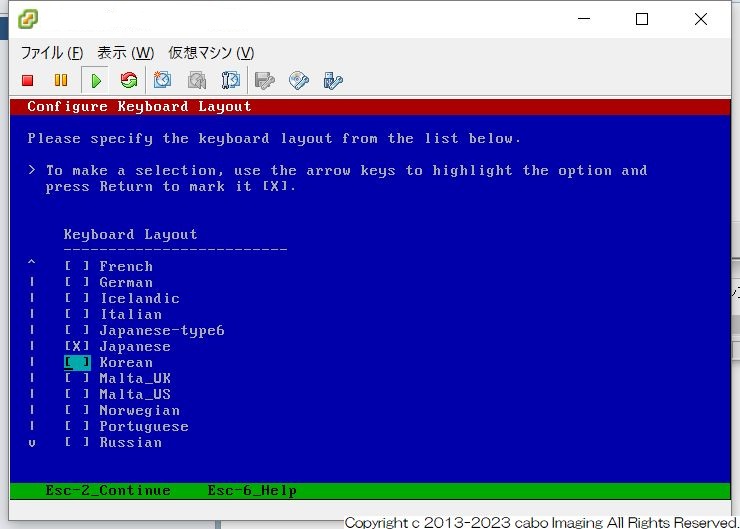Viewport: 740px width, 529px height.
Task: Close the console window
Action: pyautogui.click(x=701, y=19)
